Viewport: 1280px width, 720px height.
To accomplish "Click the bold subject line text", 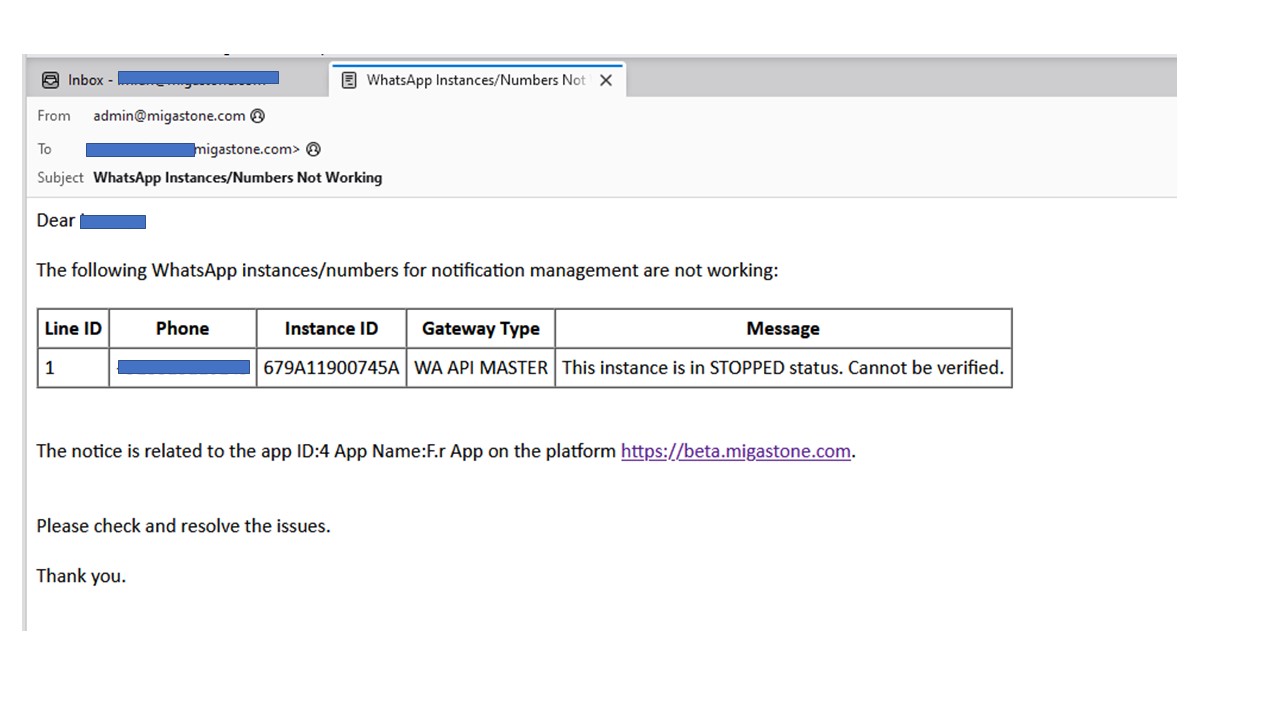I will 237,178.
